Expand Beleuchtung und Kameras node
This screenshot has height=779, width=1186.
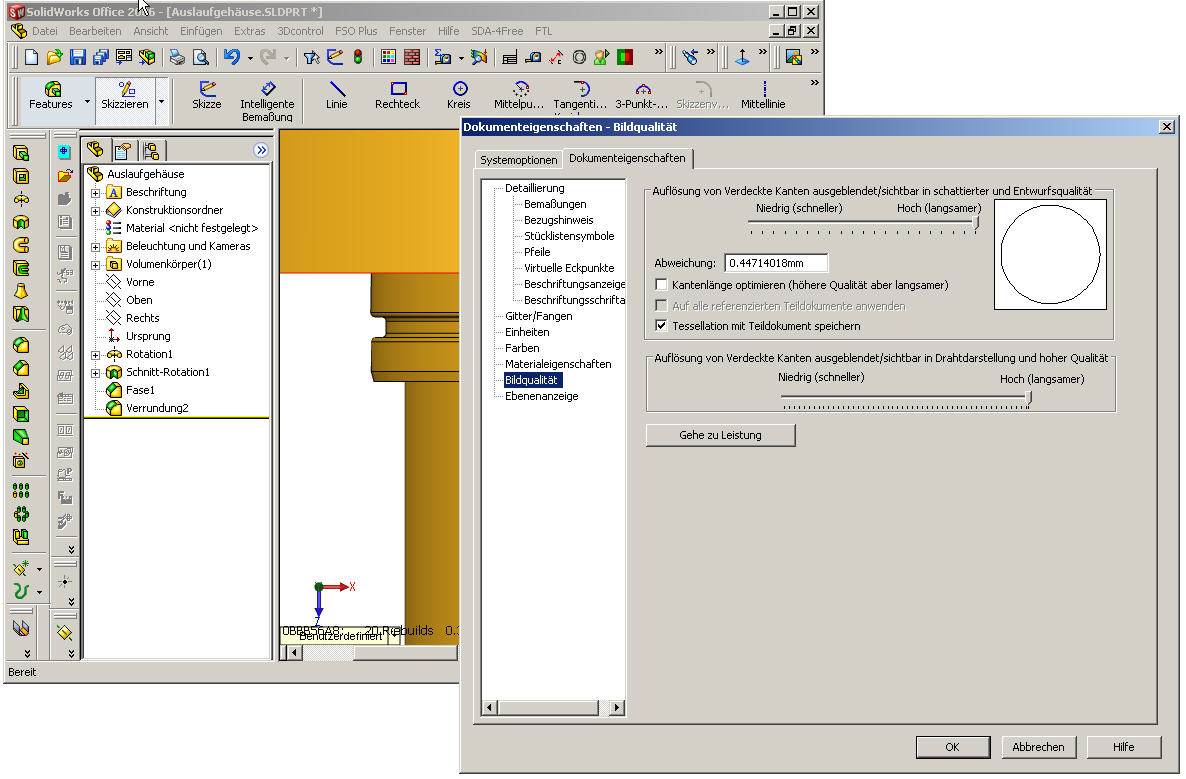(95, 247)
